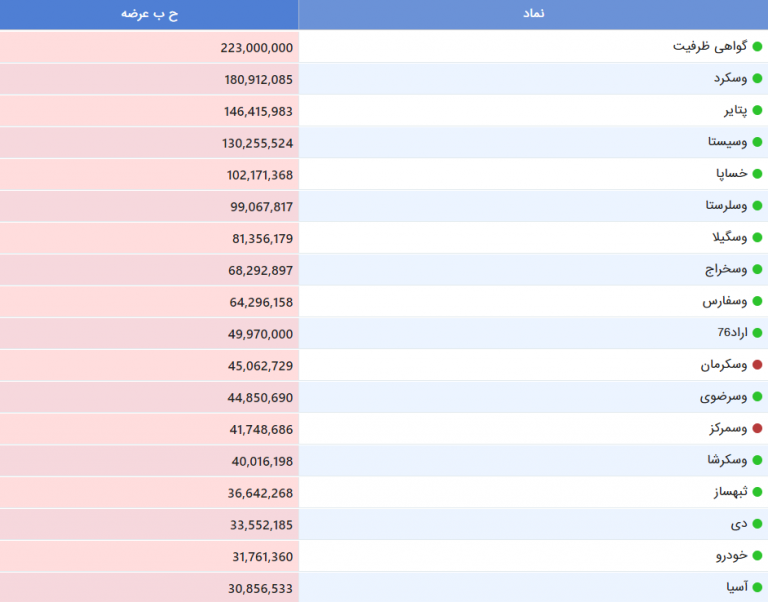Open symbol پتایر
768x602 pixels.
pos(736,111)
